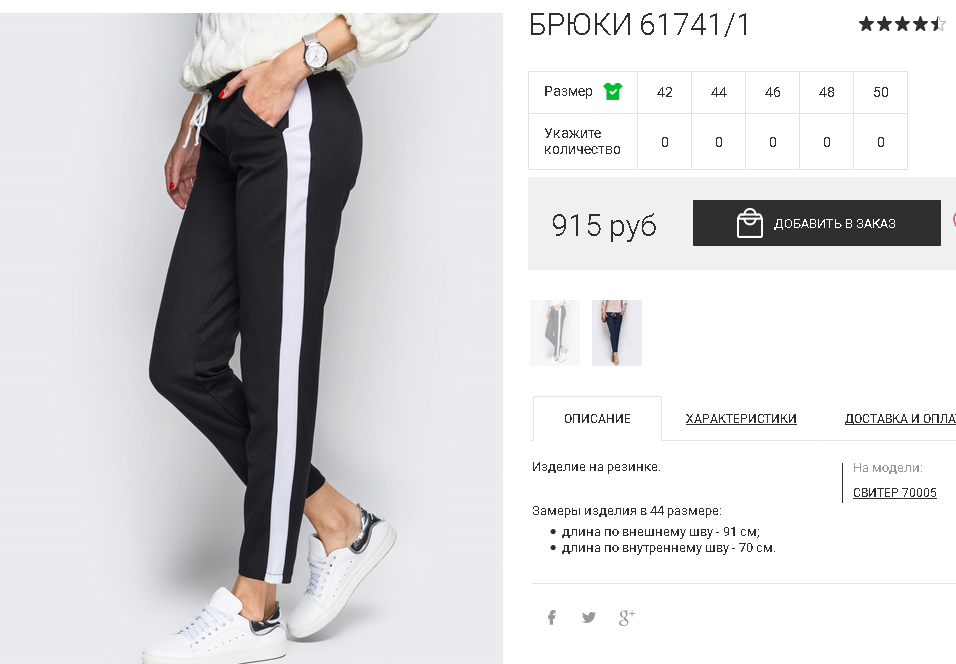Image resolution: width=956 pixels, height=664 pixels.
Task: Click the star rating icons
Action: click(x=902, y=24)
